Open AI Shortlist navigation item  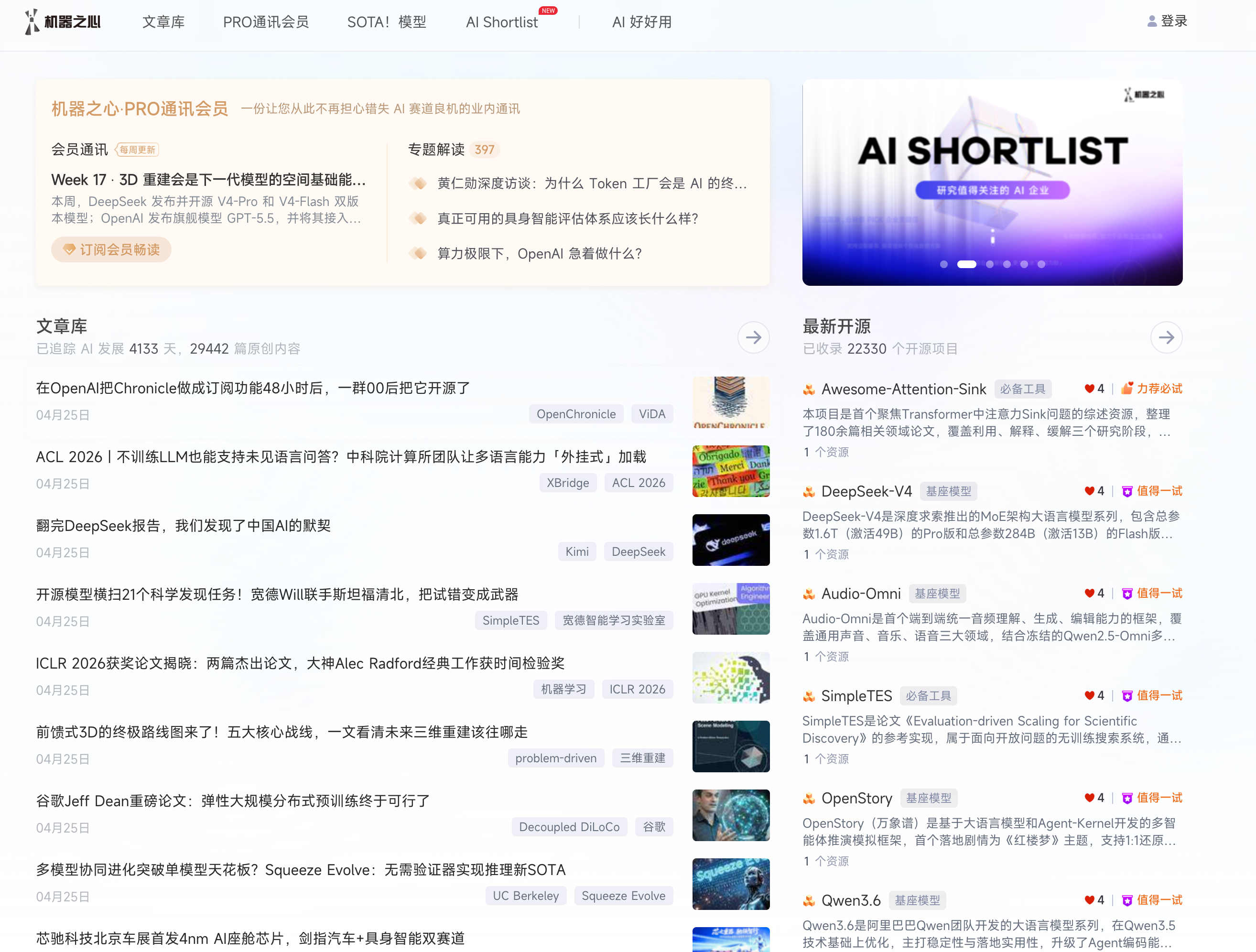[502, 22]
